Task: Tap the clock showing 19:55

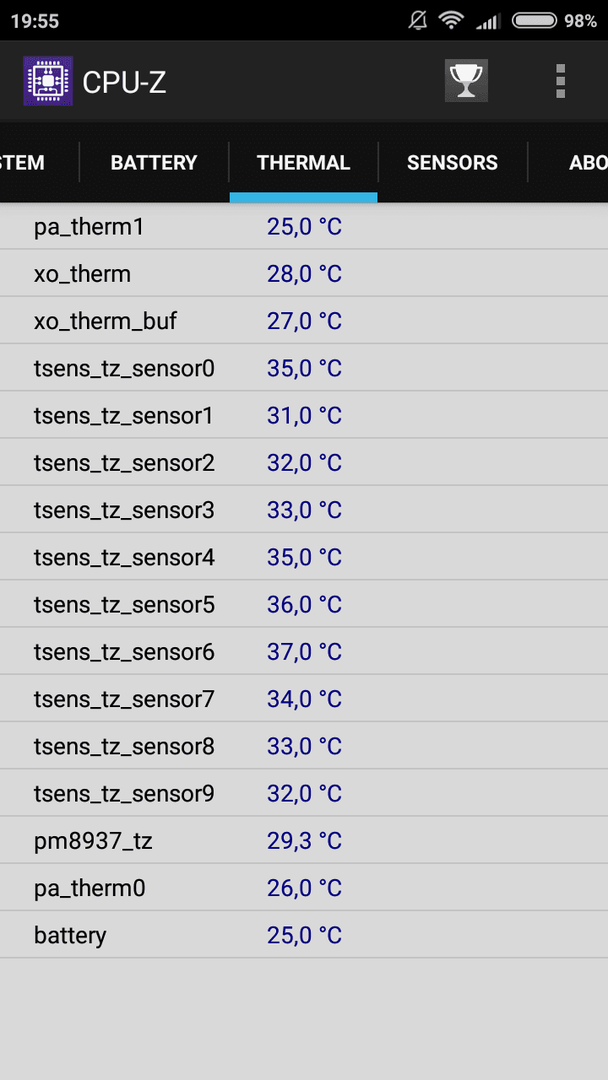Action: click(x=35, y=21)
